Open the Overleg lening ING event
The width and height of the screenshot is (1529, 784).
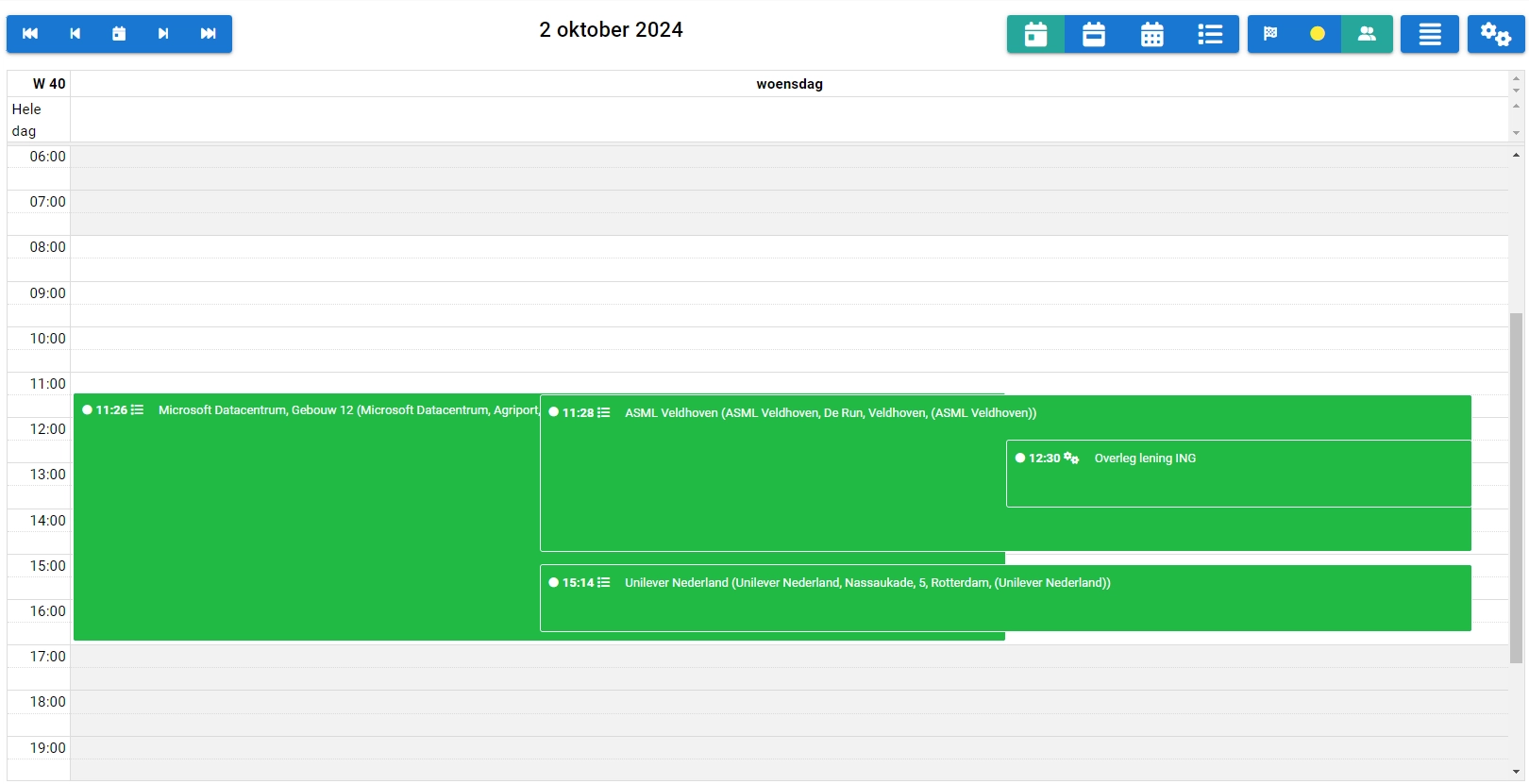1238,474
